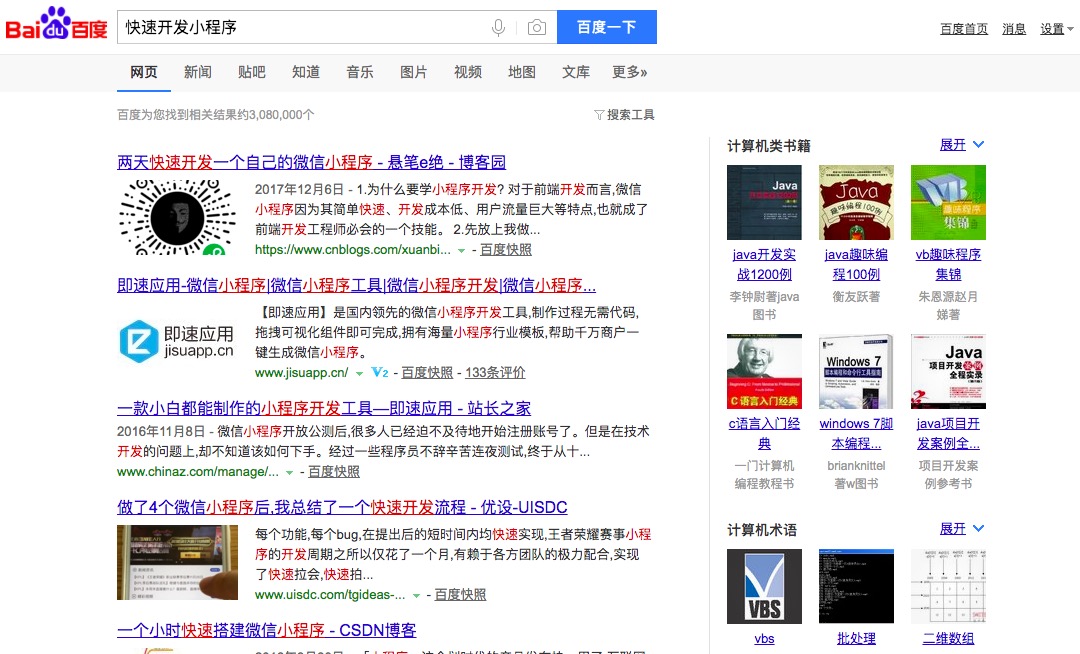Screen dimensions: 1080x654
Task: Open dropdown arrow next to uisdc.com URL
Action: [416, 595]
